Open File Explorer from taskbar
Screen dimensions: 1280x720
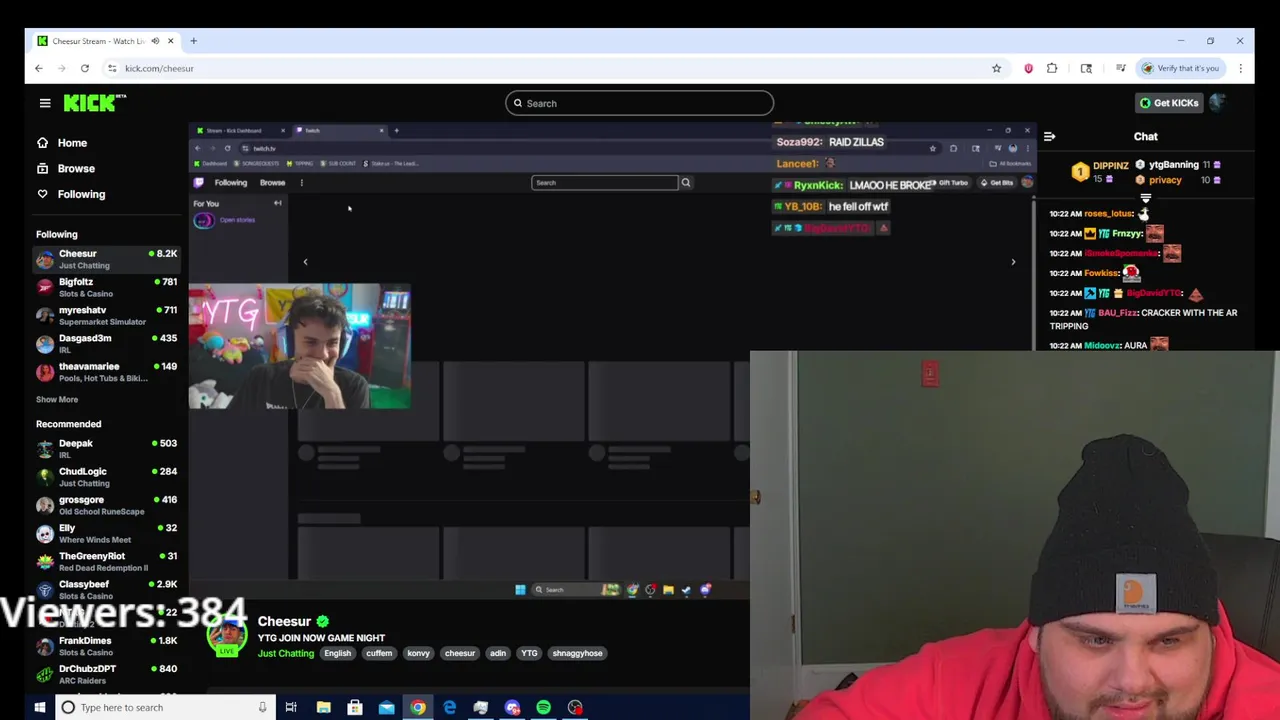(323, 707)
